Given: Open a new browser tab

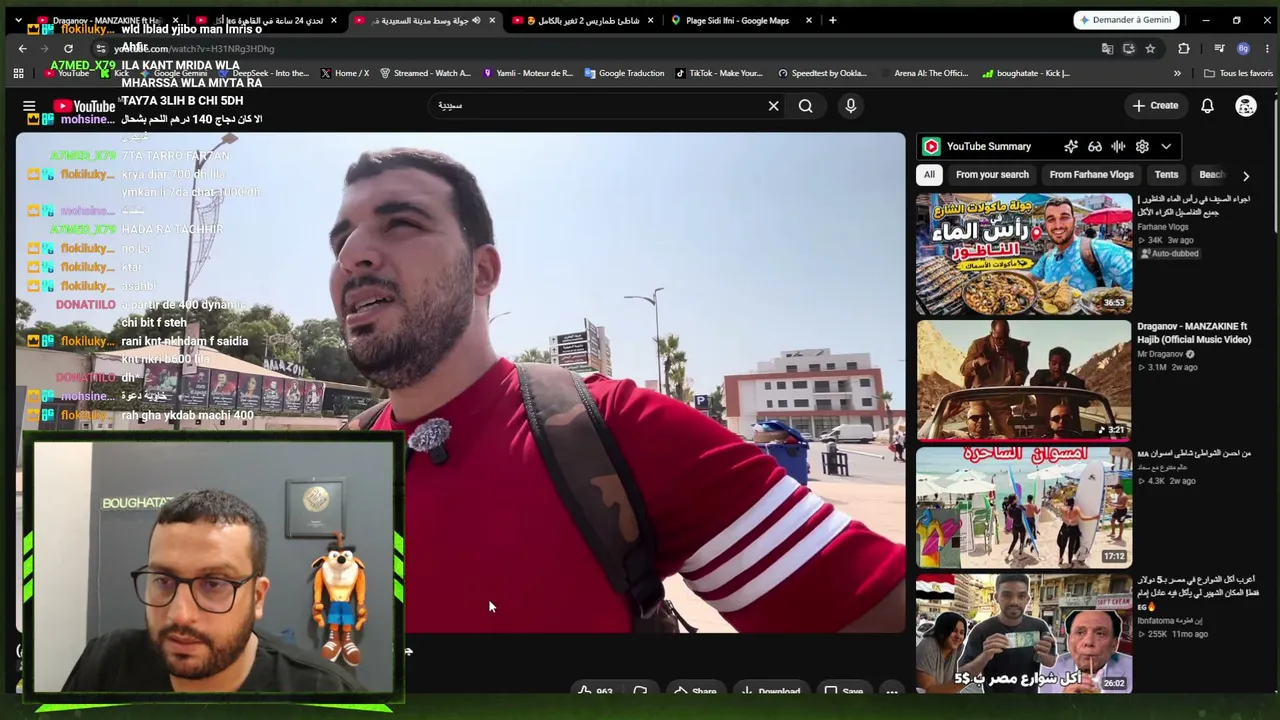Looking at the screenshot, I should point(832,20).
